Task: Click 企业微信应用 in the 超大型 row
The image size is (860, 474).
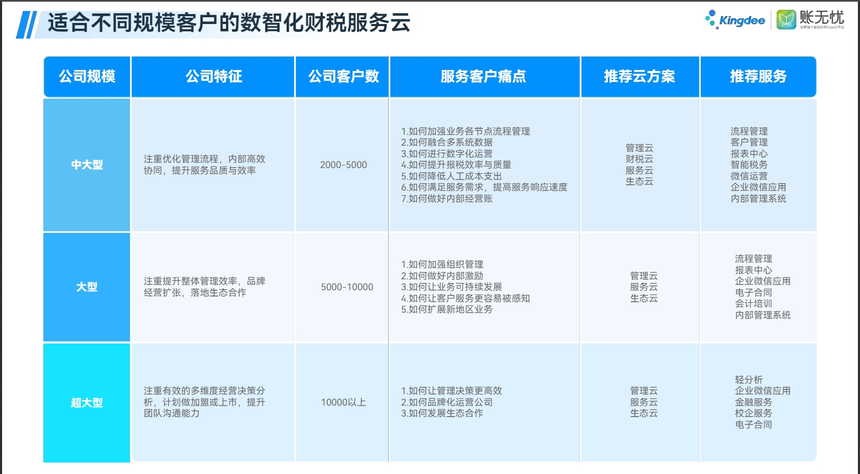Action: click(763, 391)
